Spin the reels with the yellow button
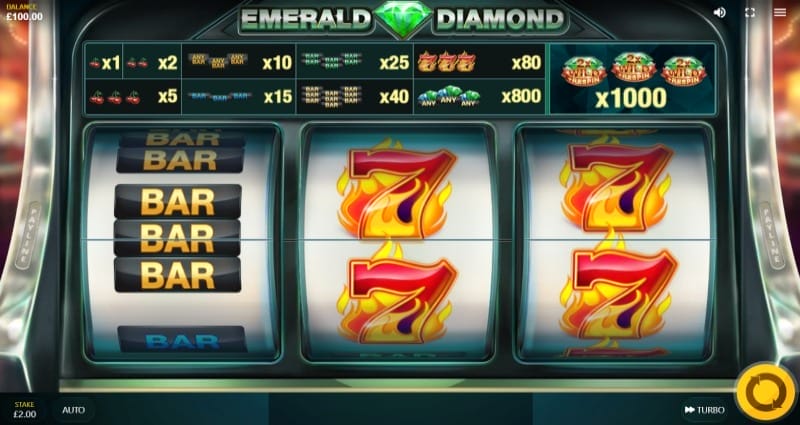800x425 pixels. (766, 393)
